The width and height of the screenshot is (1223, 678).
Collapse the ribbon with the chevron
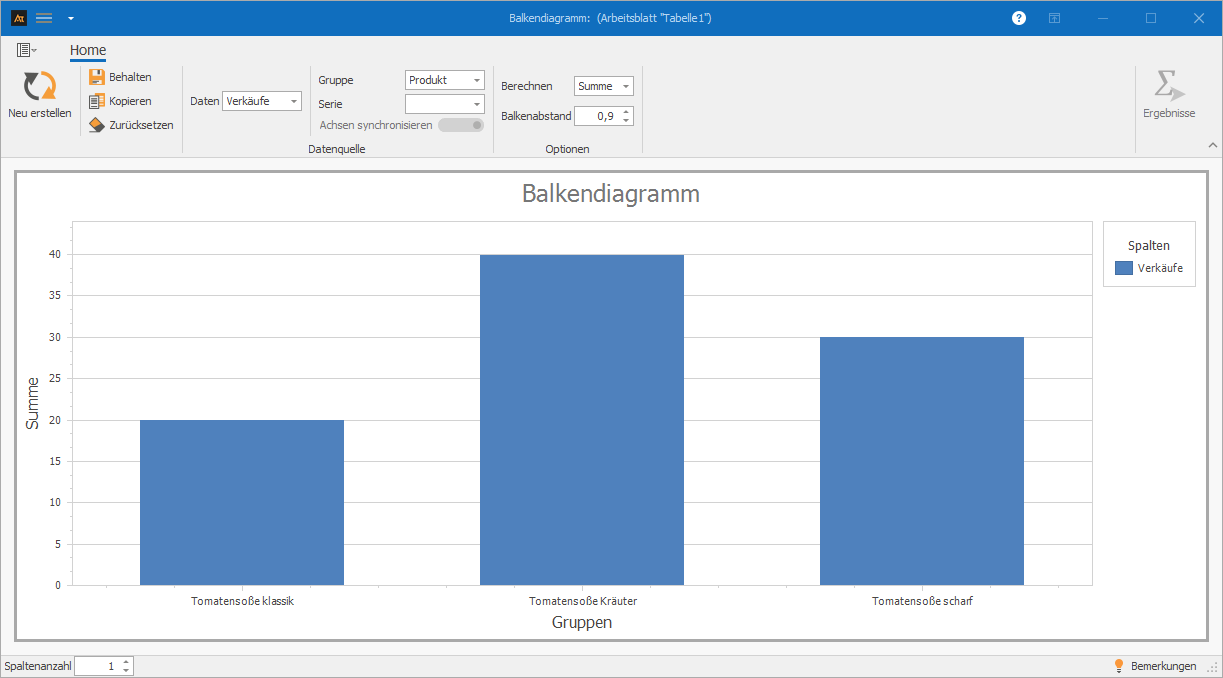1212,146
